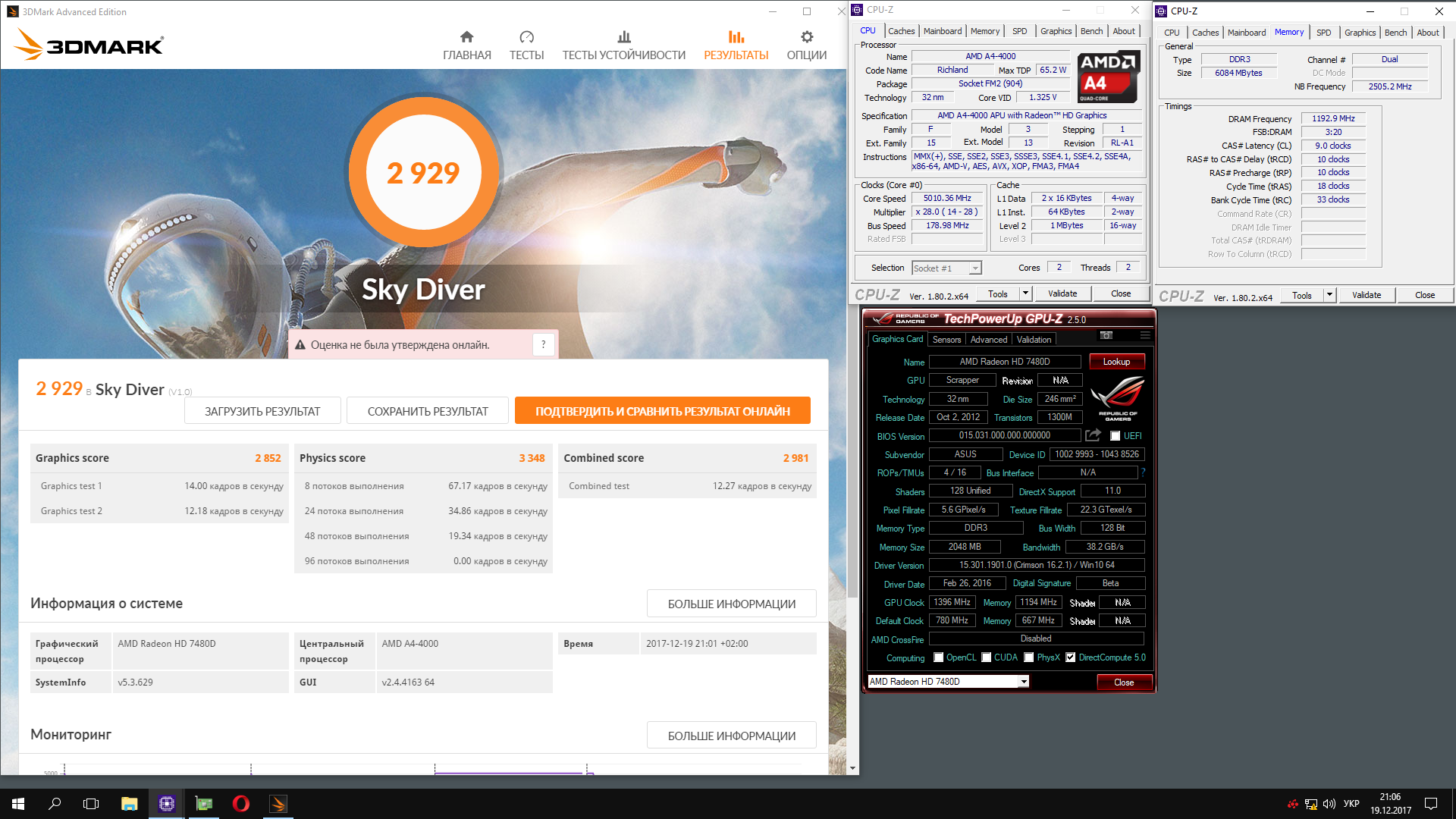Open Tools dropdown arrow in left CPU-Z
Image resolution: width=1456 pixels, height=819 pixels.
[1025, 293]
